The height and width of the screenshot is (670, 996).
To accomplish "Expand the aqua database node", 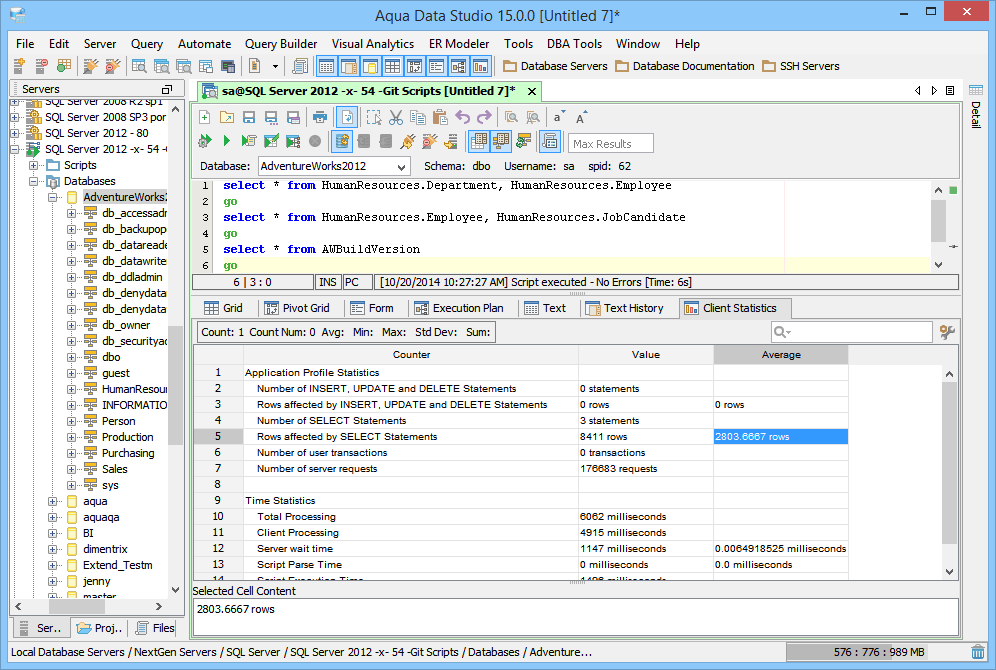I will pos(53,501).
